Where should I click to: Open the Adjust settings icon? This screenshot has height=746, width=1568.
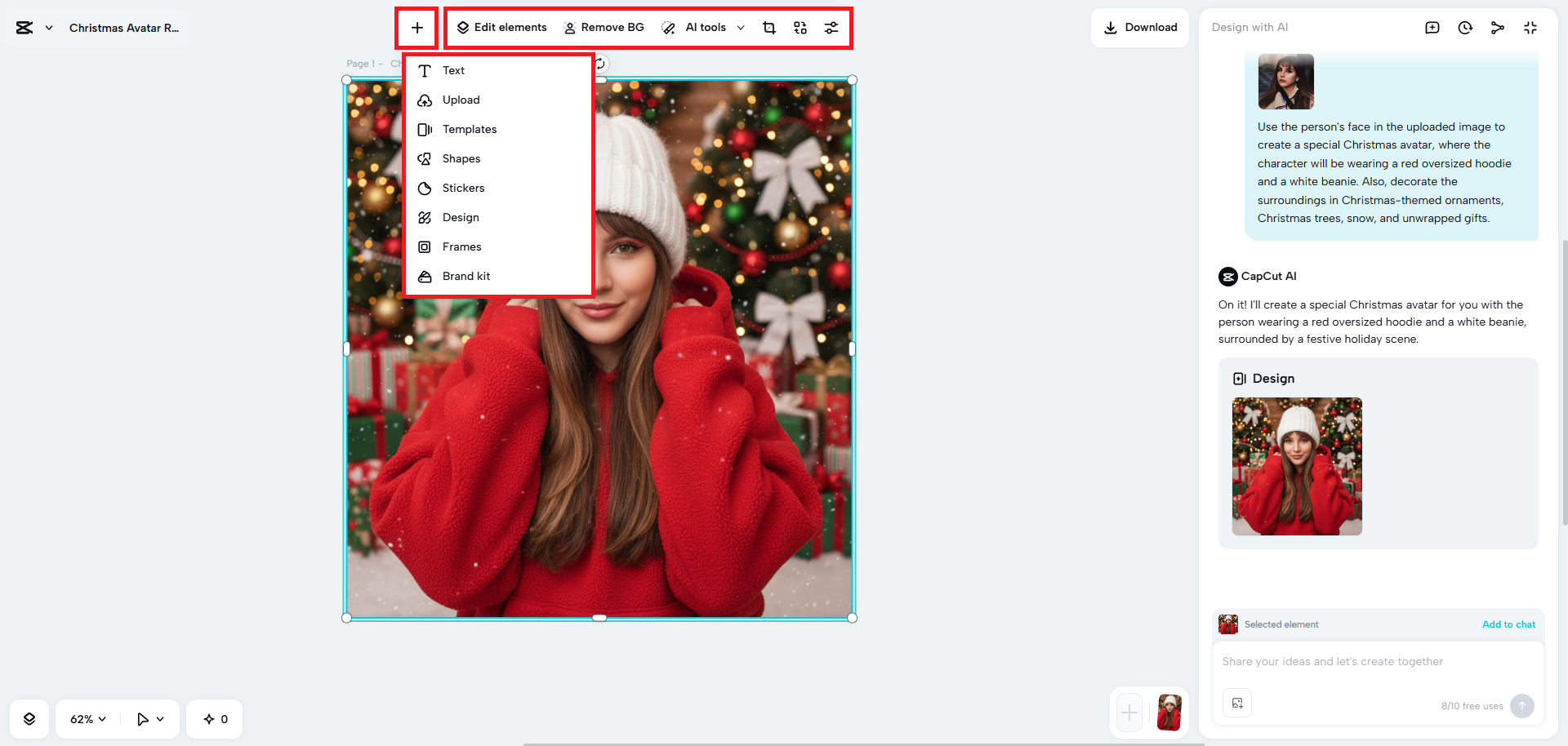831,27
